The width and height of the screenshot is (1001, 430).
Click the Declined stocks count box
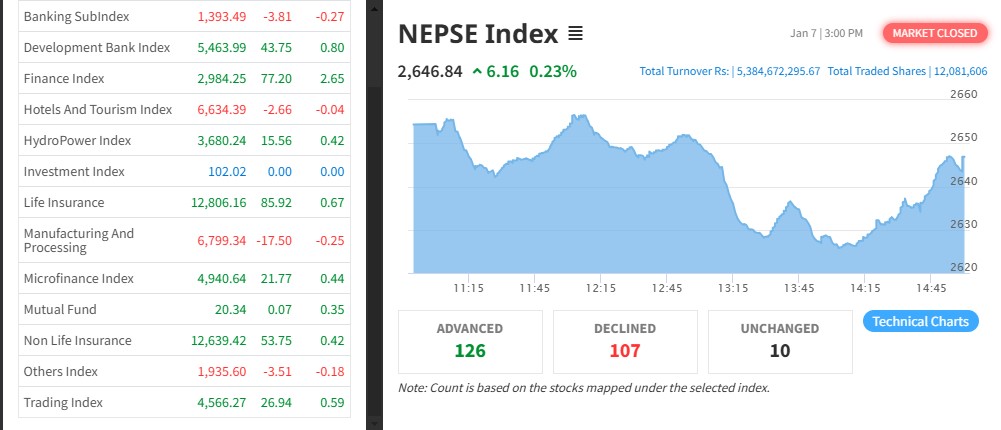625,341
